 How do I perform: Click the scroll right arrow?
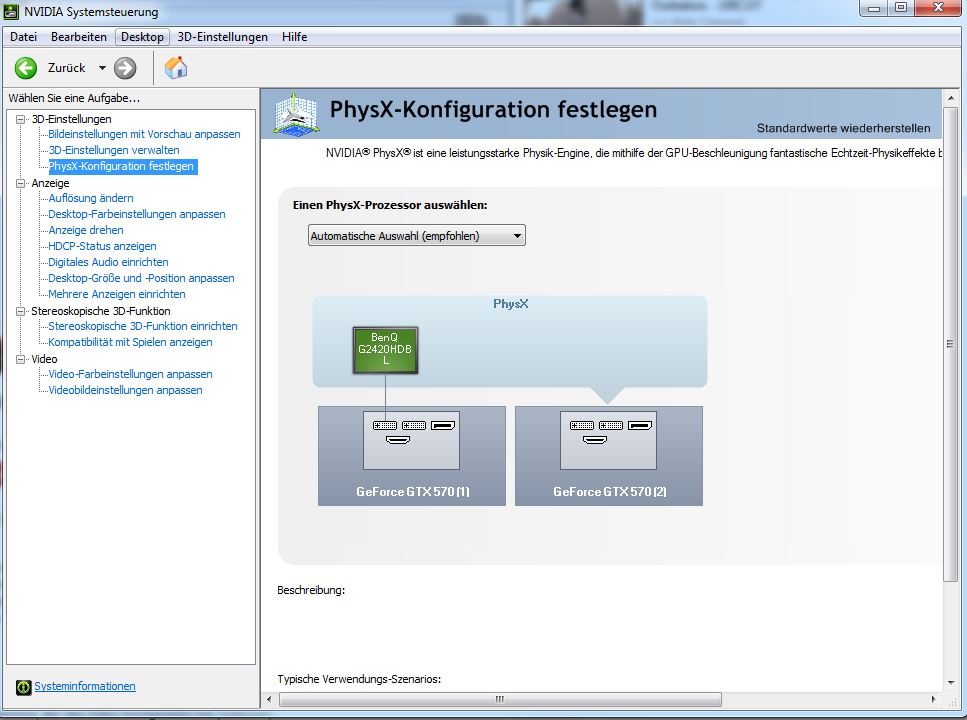pyautogui.click(x=933, y=699)
